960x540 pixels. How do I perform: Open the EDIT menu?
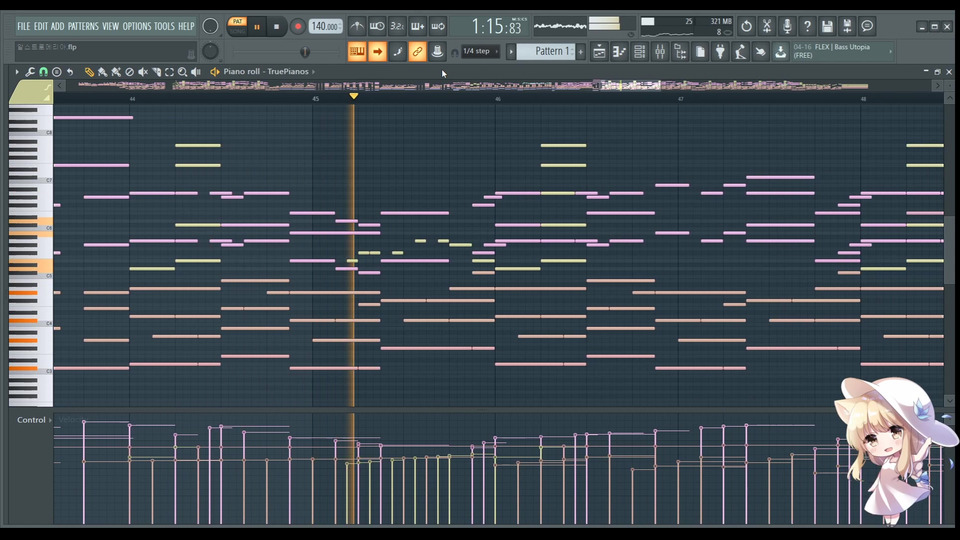point(40,26)
